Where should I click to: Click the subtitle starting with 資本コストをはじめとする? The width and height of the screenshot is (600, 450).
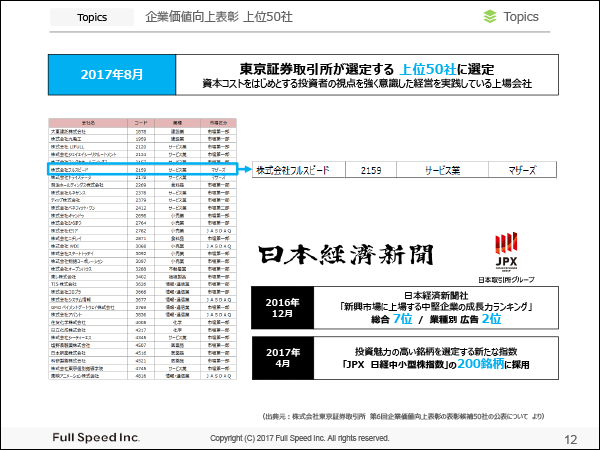(x=367, y=83)
